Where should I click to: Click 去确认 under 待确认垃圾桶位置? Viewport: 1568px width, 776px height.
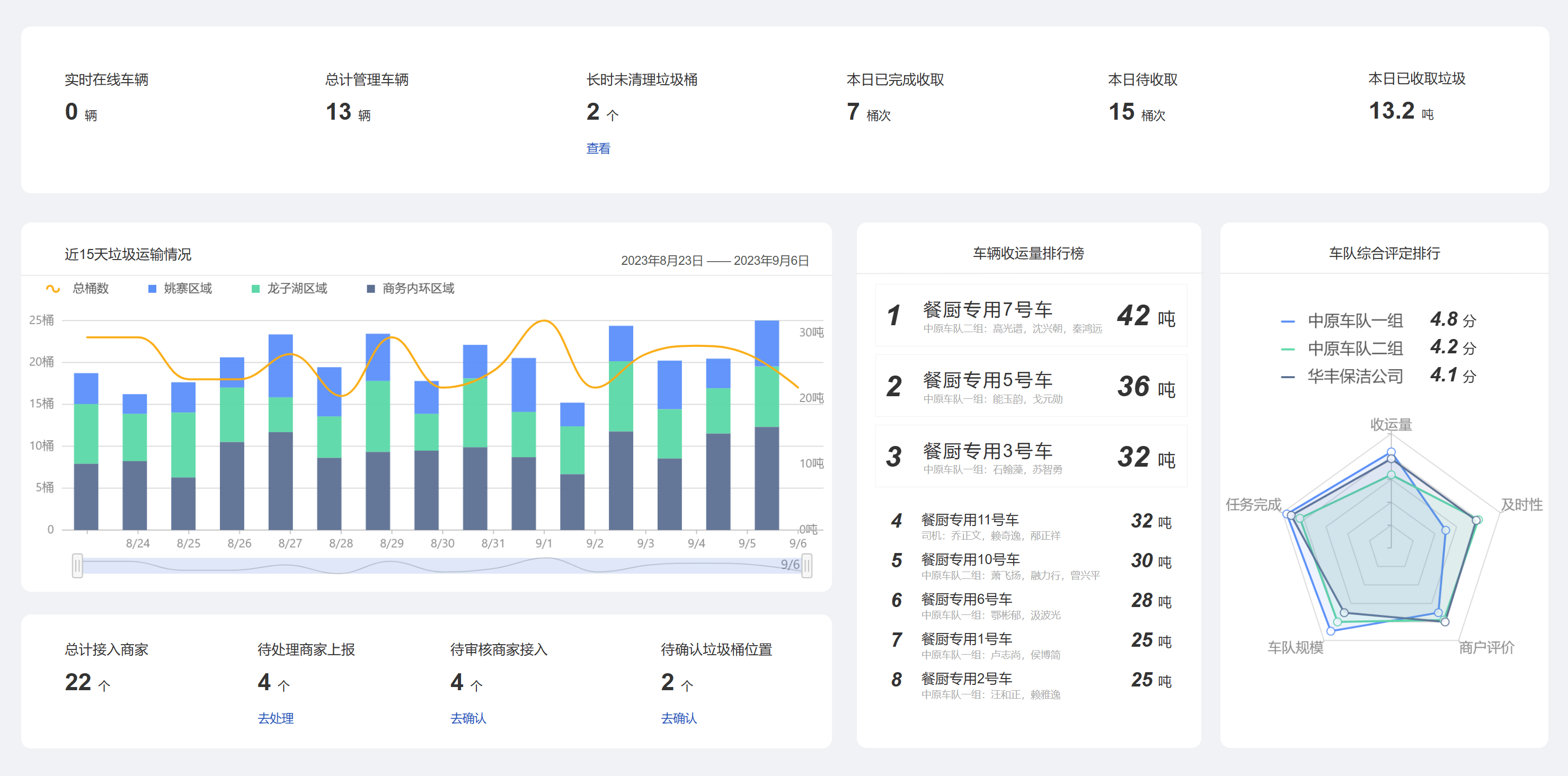[679, 718]
